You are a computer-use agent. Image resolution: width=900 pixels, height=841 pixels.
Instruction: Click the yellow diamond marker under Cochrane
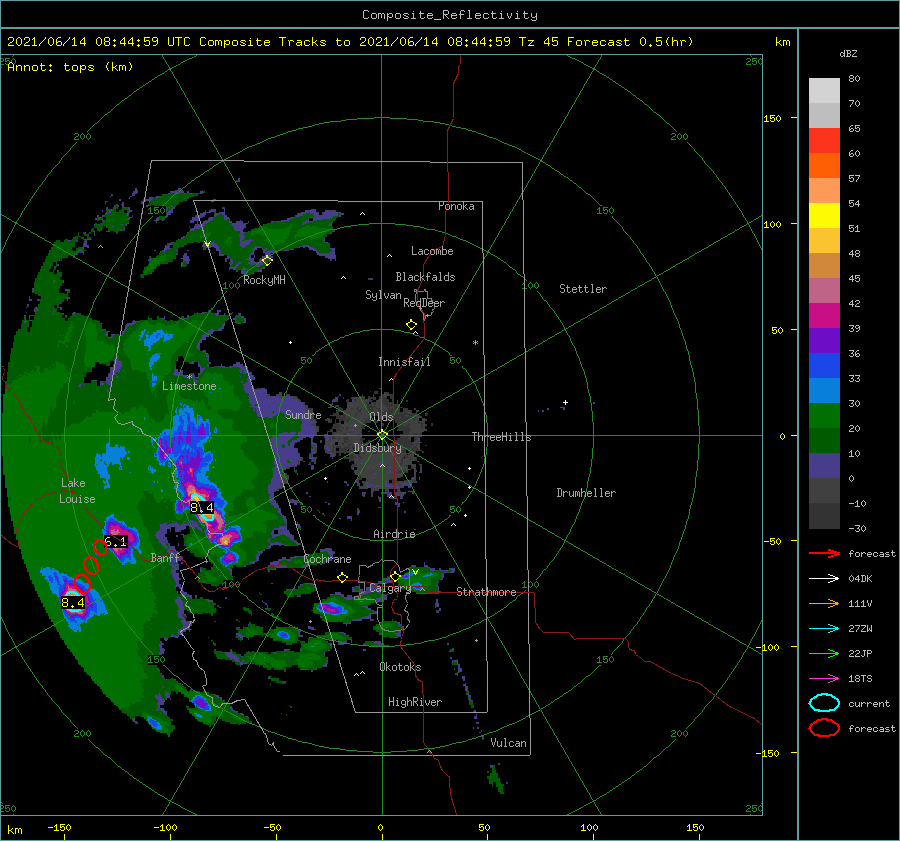coord(343,578)
